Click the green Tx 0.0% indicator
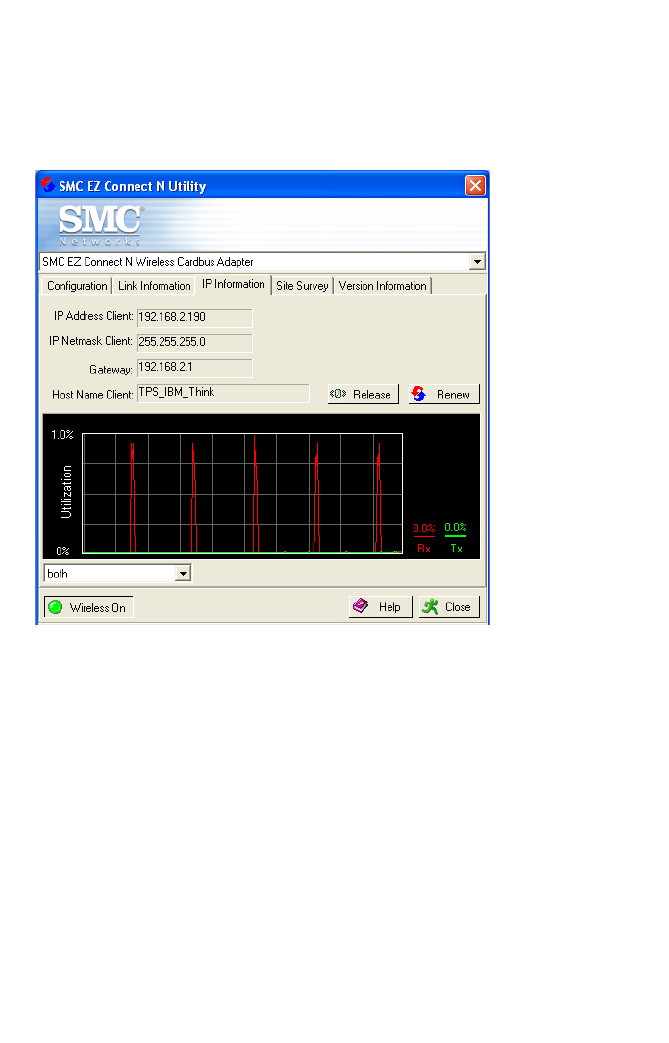 (456, 537)
